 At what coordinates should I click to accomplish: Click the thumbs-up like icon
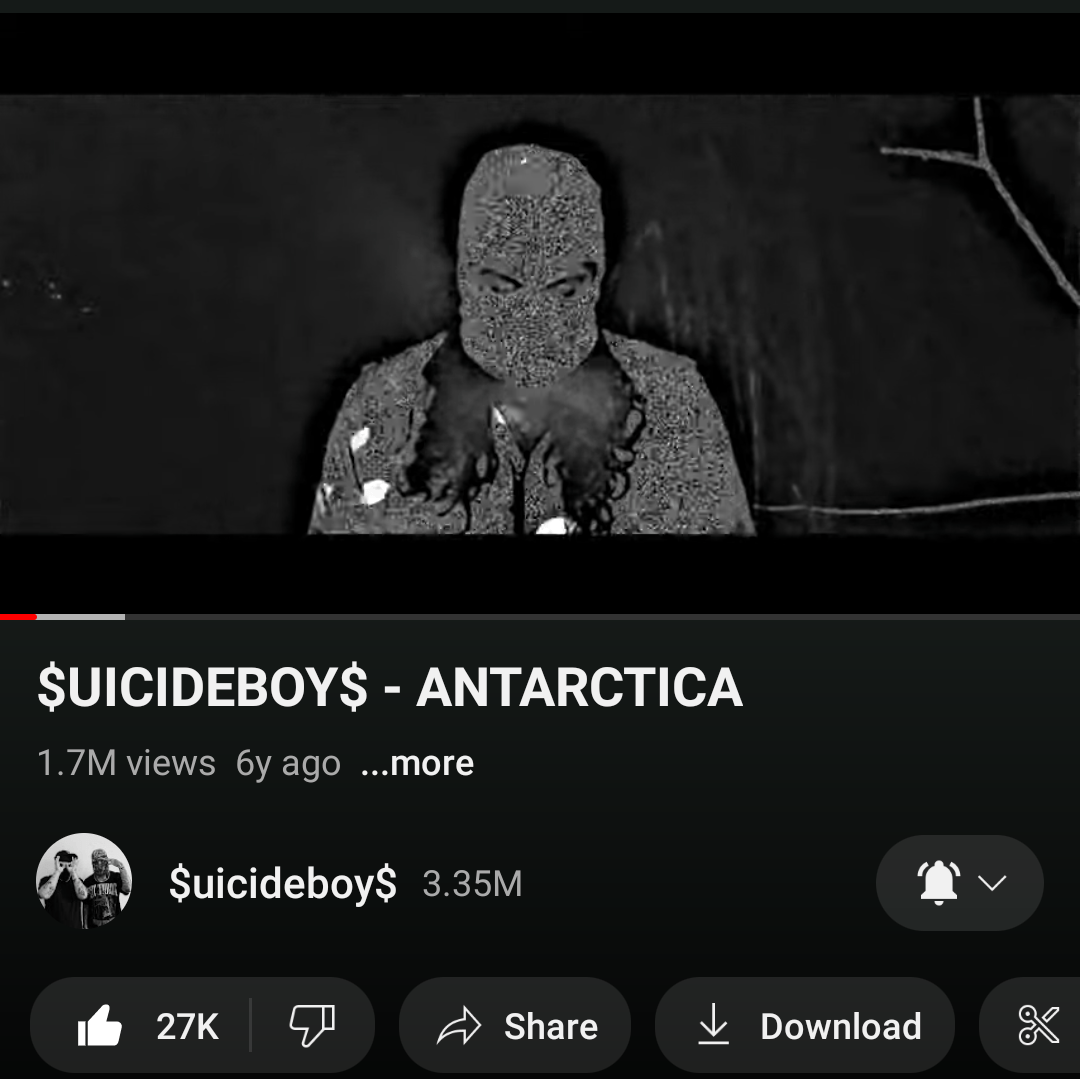(100, 1025)
